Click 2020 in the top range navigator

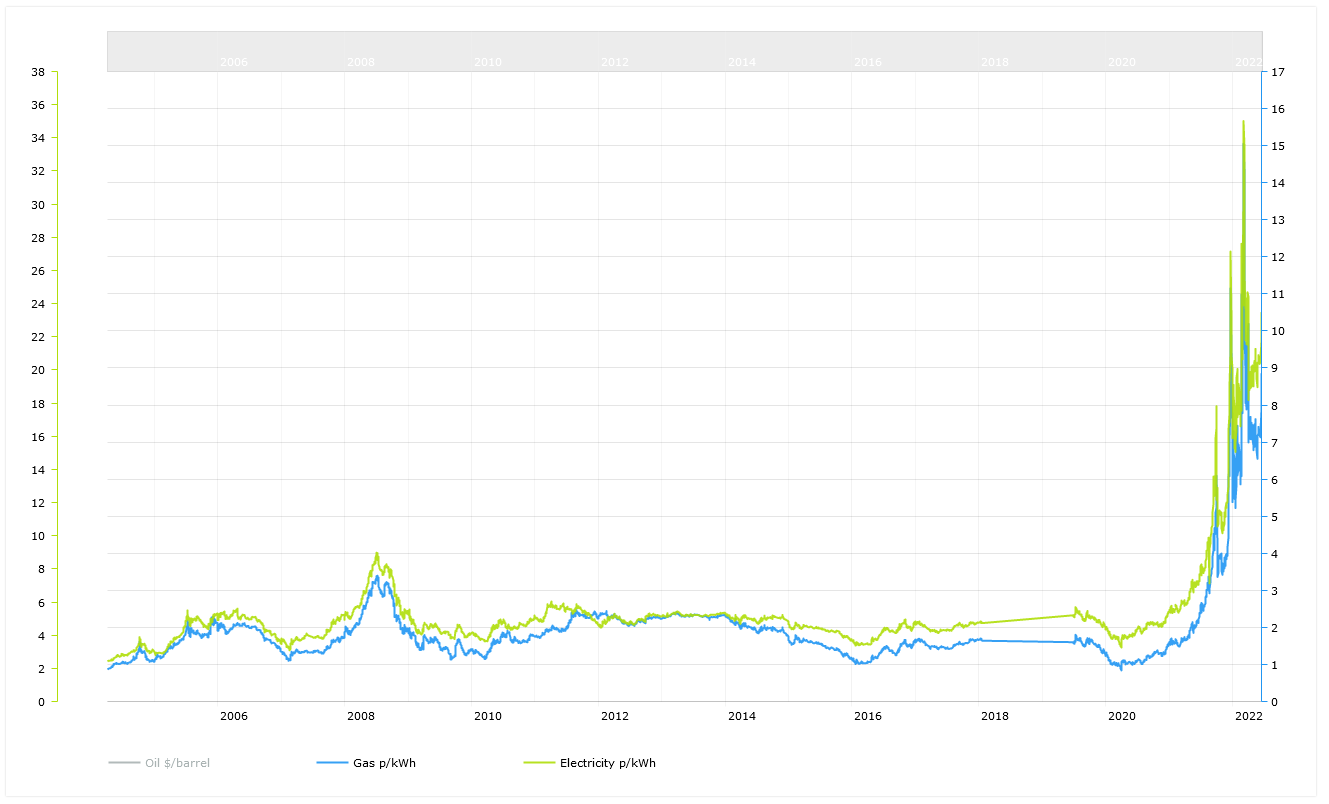pyautogui.click(x=1122, y=62)
